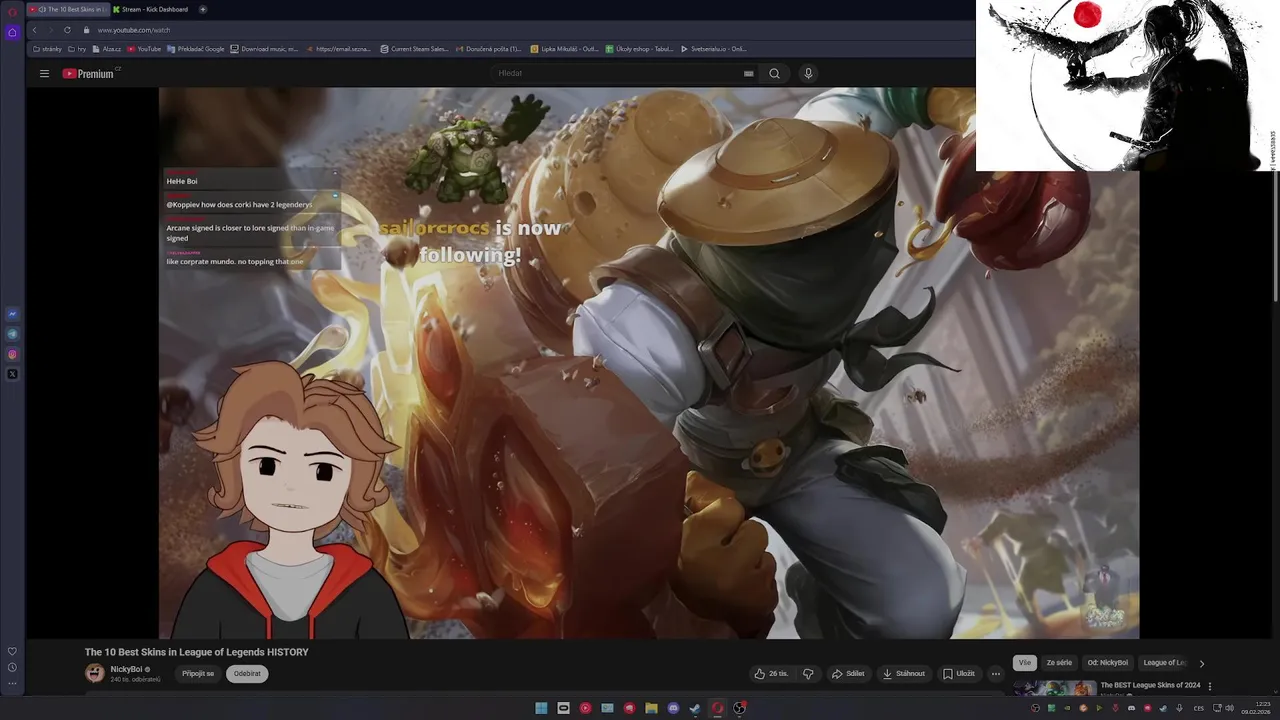Go to YouTube Premium home logo
The image size is (1280, 720).
90,73
